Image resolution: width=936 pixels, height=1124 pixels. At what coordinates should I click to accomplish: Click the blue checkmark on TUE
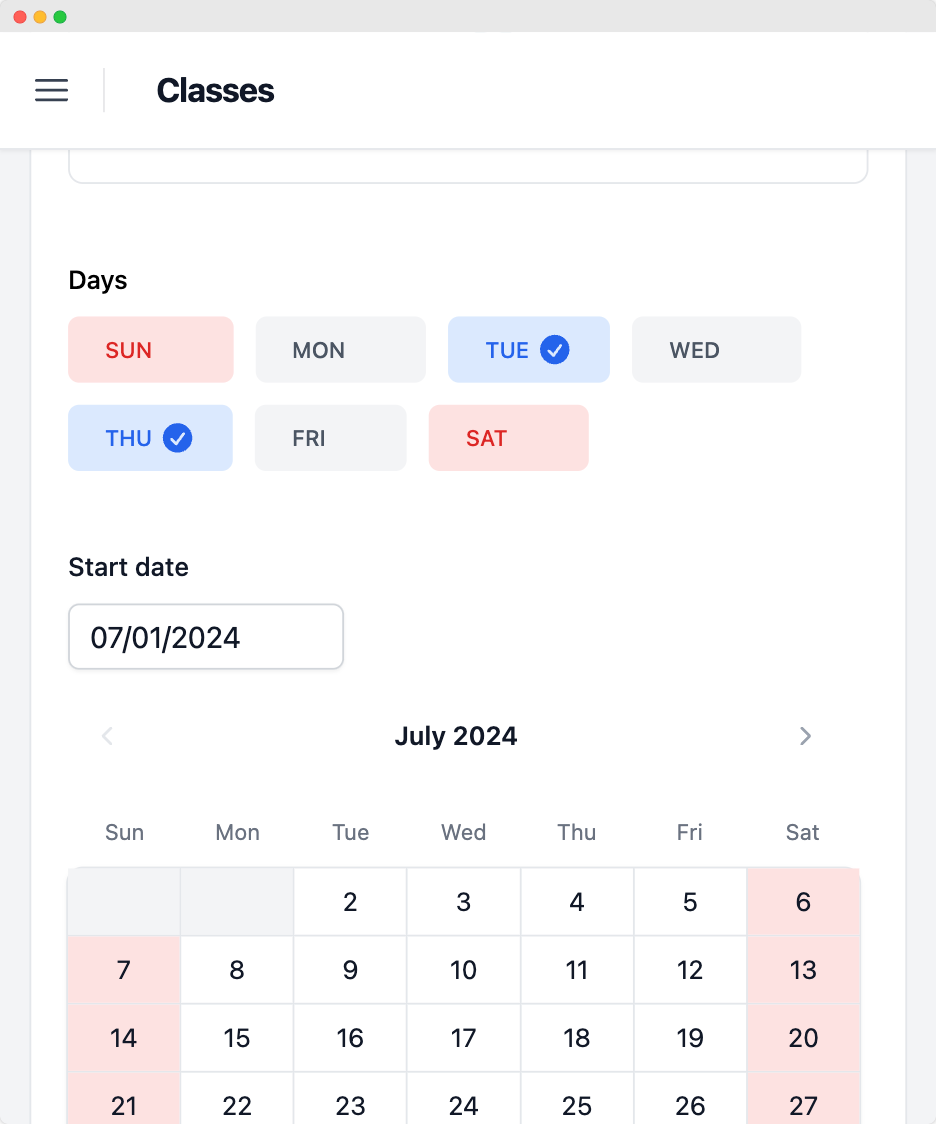pyautogui.click(x=554, y=350)
